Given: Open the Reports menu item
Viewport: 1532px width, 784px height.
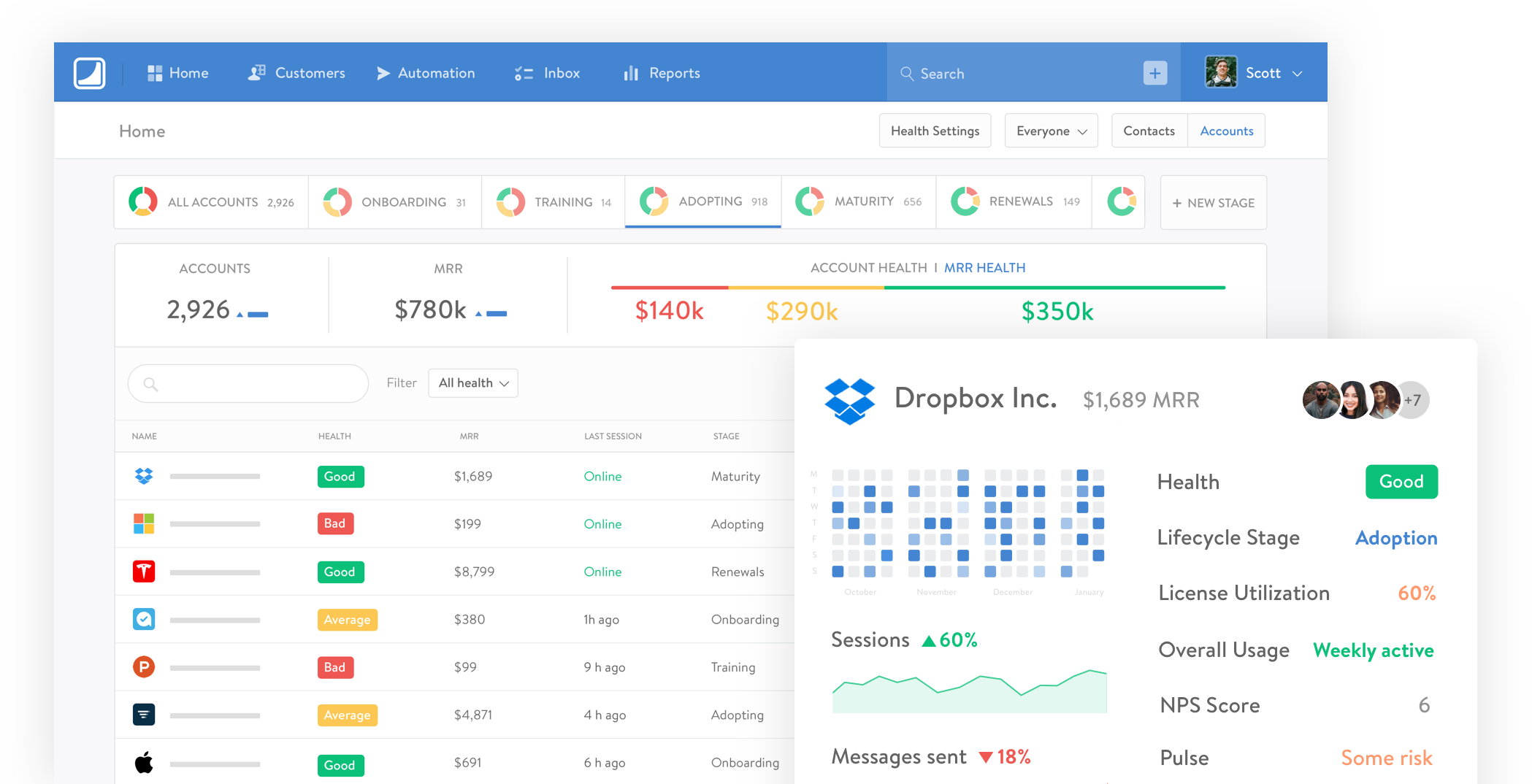Looking at the screenshot, I should pos(662,73).
